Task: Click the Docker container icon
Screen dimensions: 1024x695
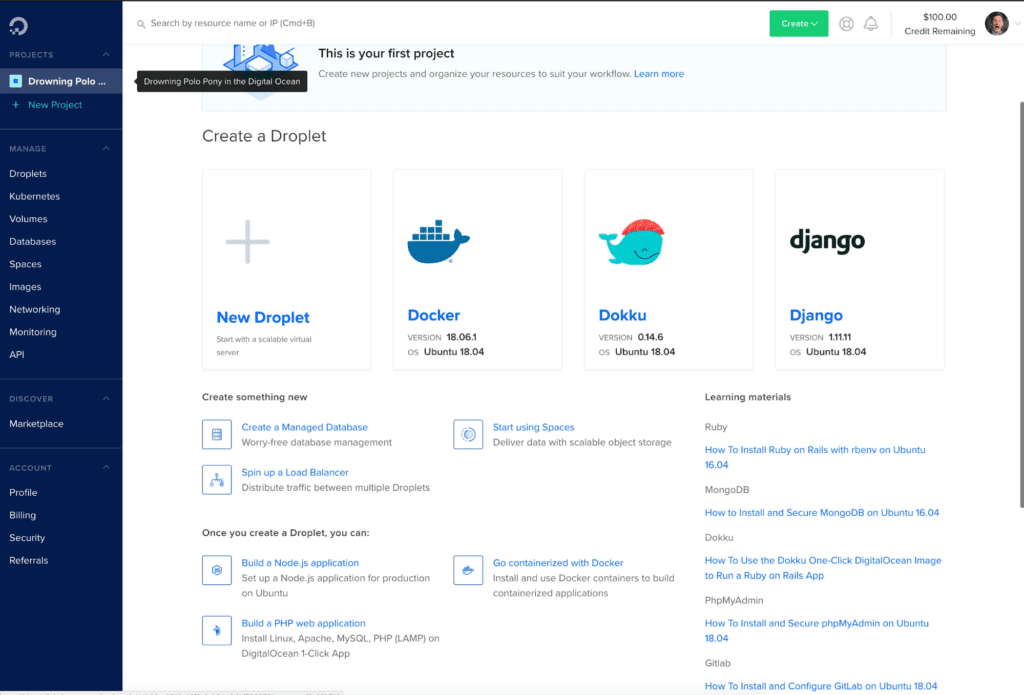Action: [468, 570]
